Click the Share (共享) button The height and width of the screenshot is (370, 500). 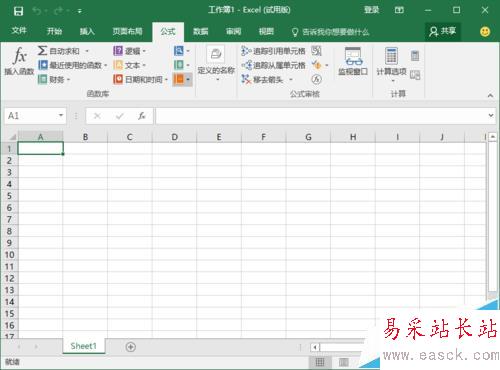[443, 32]
